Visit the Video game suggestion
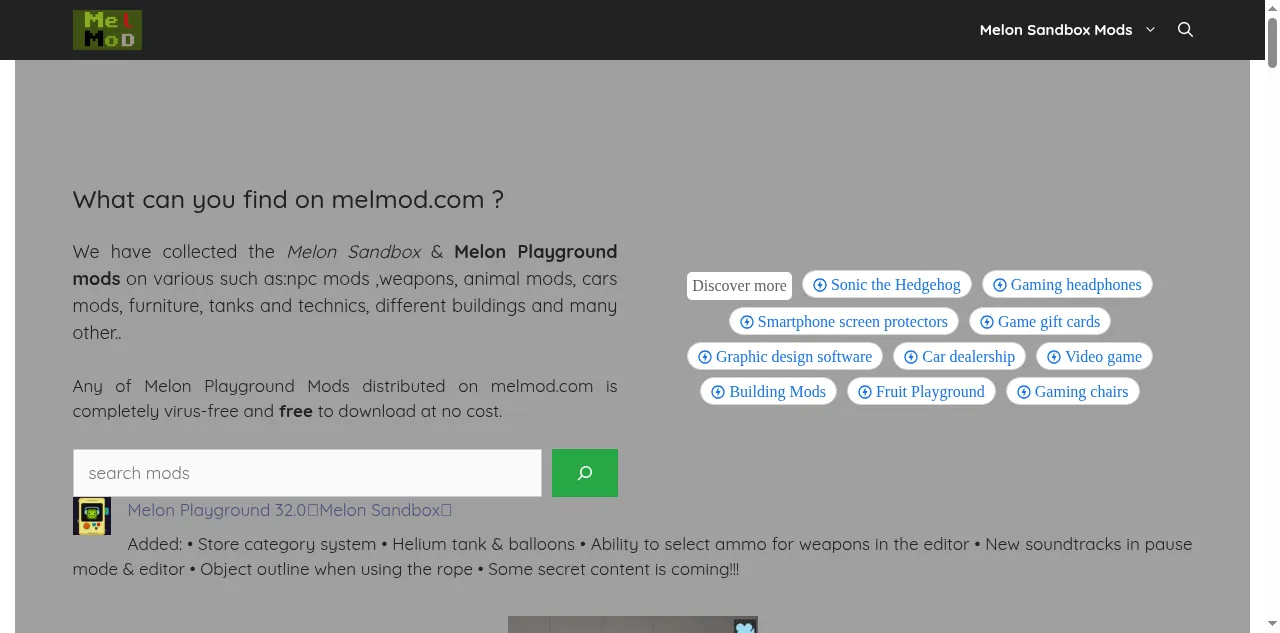 pos(1094,356)
